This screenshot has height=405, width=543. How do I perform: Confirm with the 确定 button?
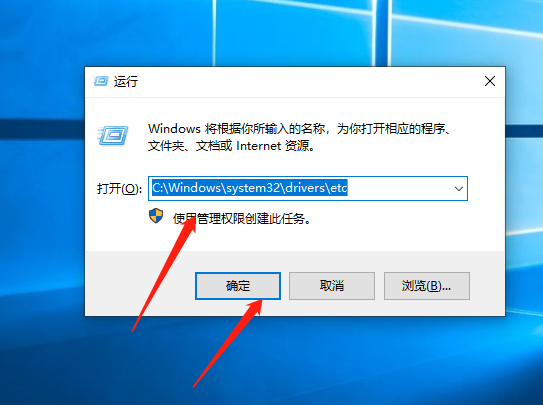click(x=238, y=286)
